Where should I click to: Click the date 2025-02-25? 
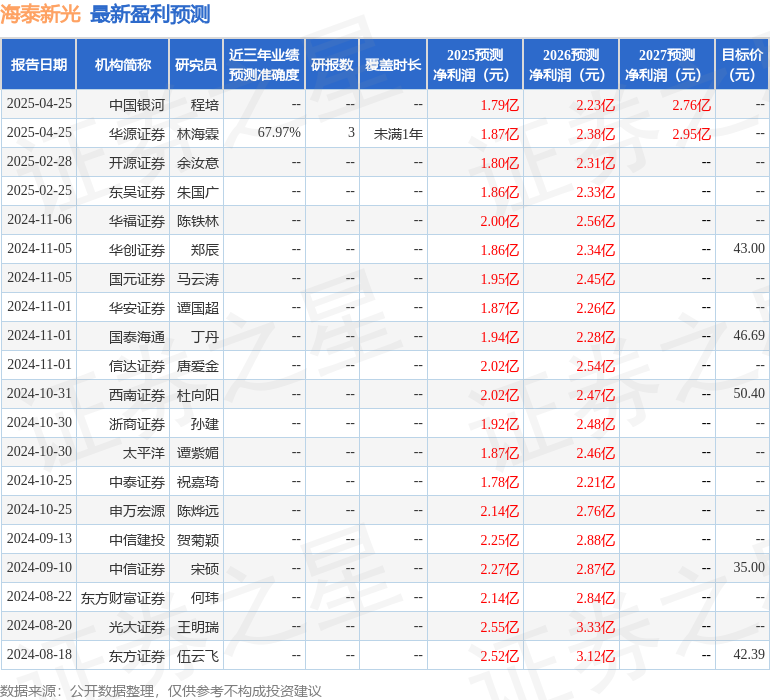pyautogui.click(x=39, y=191)
